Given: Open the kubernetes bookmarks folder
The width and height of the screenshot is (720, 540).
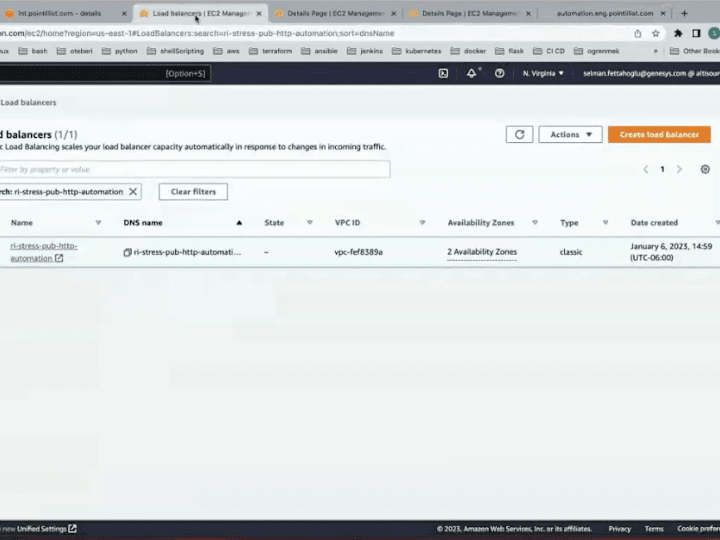Looking at the screenshot, I should [x=416, y=51].
